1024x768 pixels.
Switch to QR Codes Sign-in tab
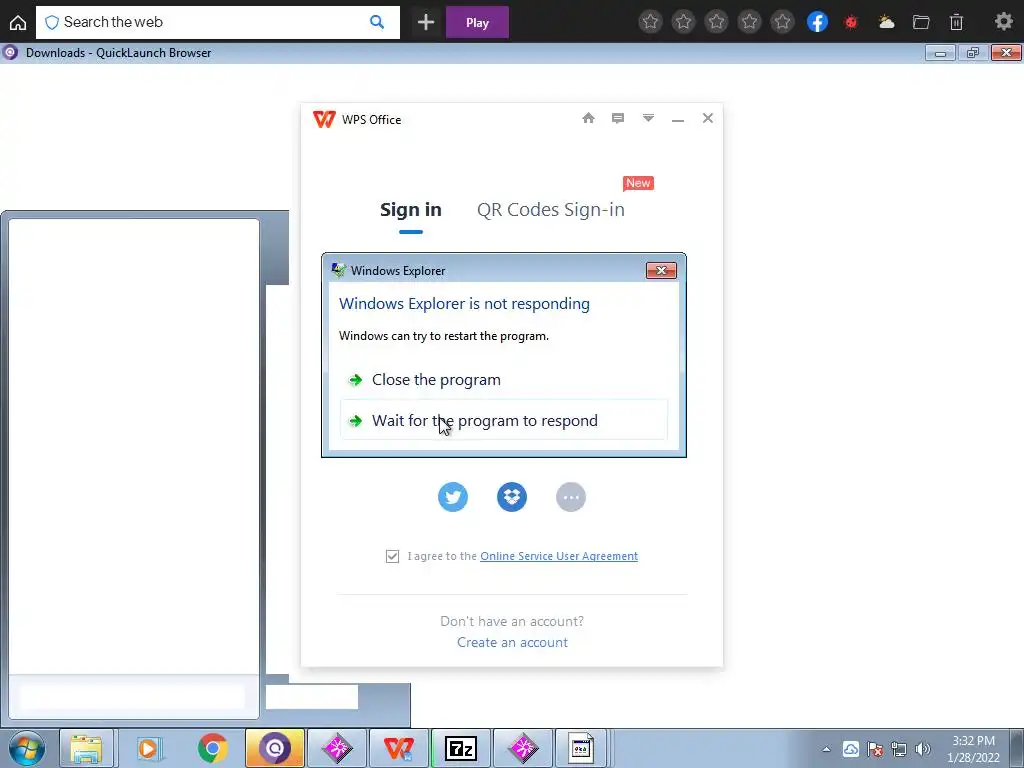pos(551,210)
